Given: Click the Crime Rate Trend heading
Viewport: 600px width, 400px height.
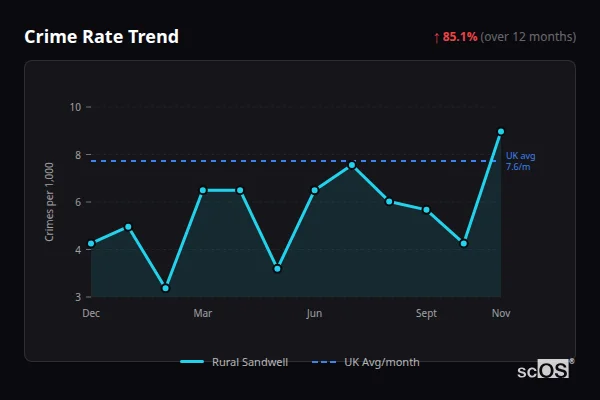Looking at the screenshot, I should coord(101,37).
